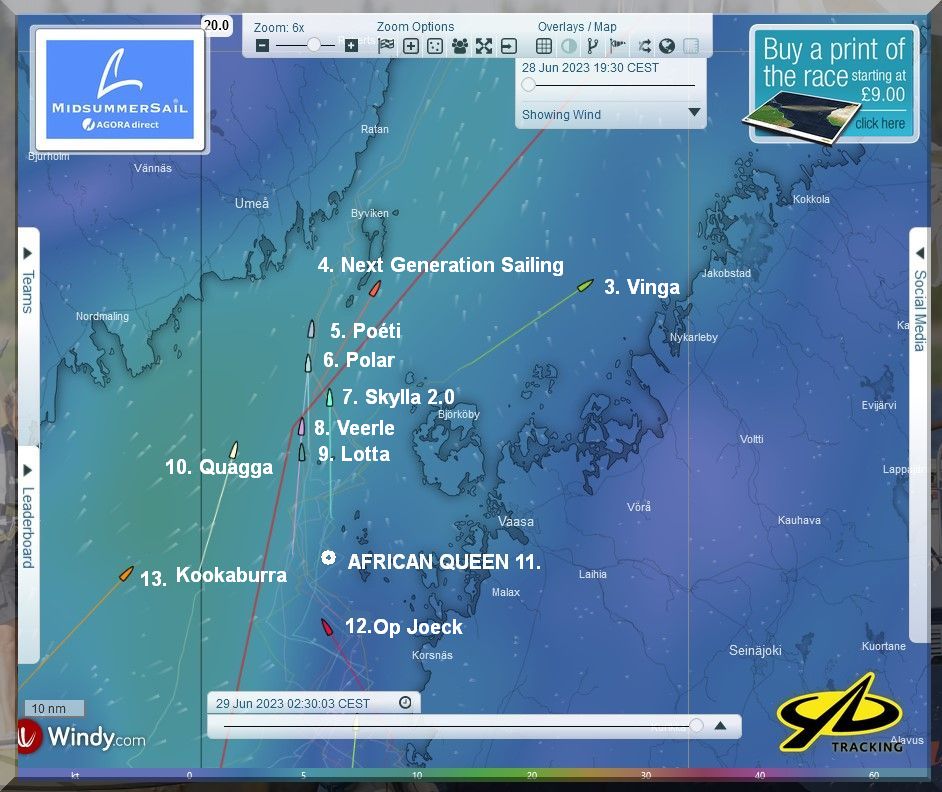This screenshot has height=792, width=942.
Task: Zoom to whole race checkered flag icon
Action: coord(386,45)
